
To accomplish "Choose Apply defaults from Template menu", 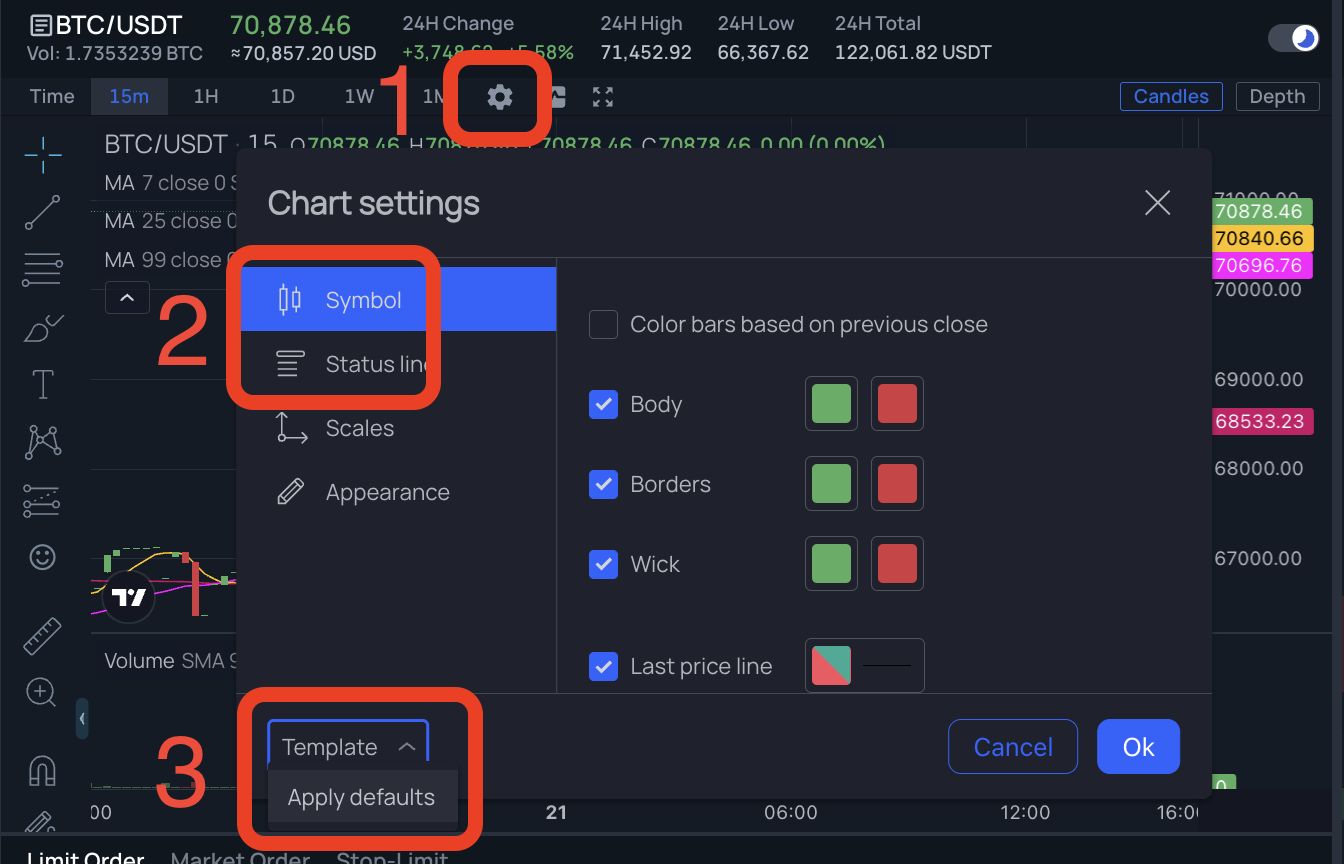I will 362,797.
